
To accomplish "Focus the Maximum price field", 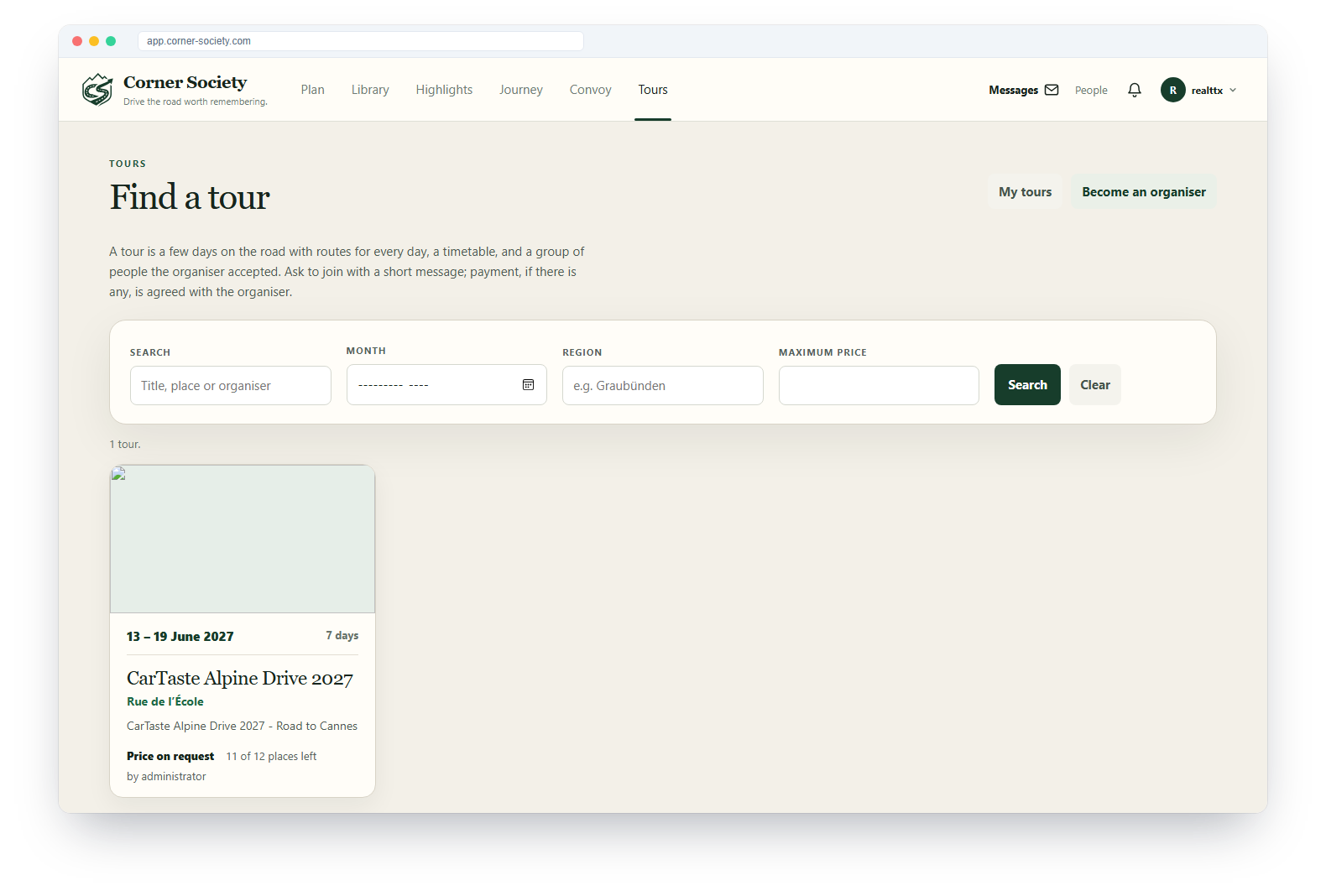I will tap(879, 386).
